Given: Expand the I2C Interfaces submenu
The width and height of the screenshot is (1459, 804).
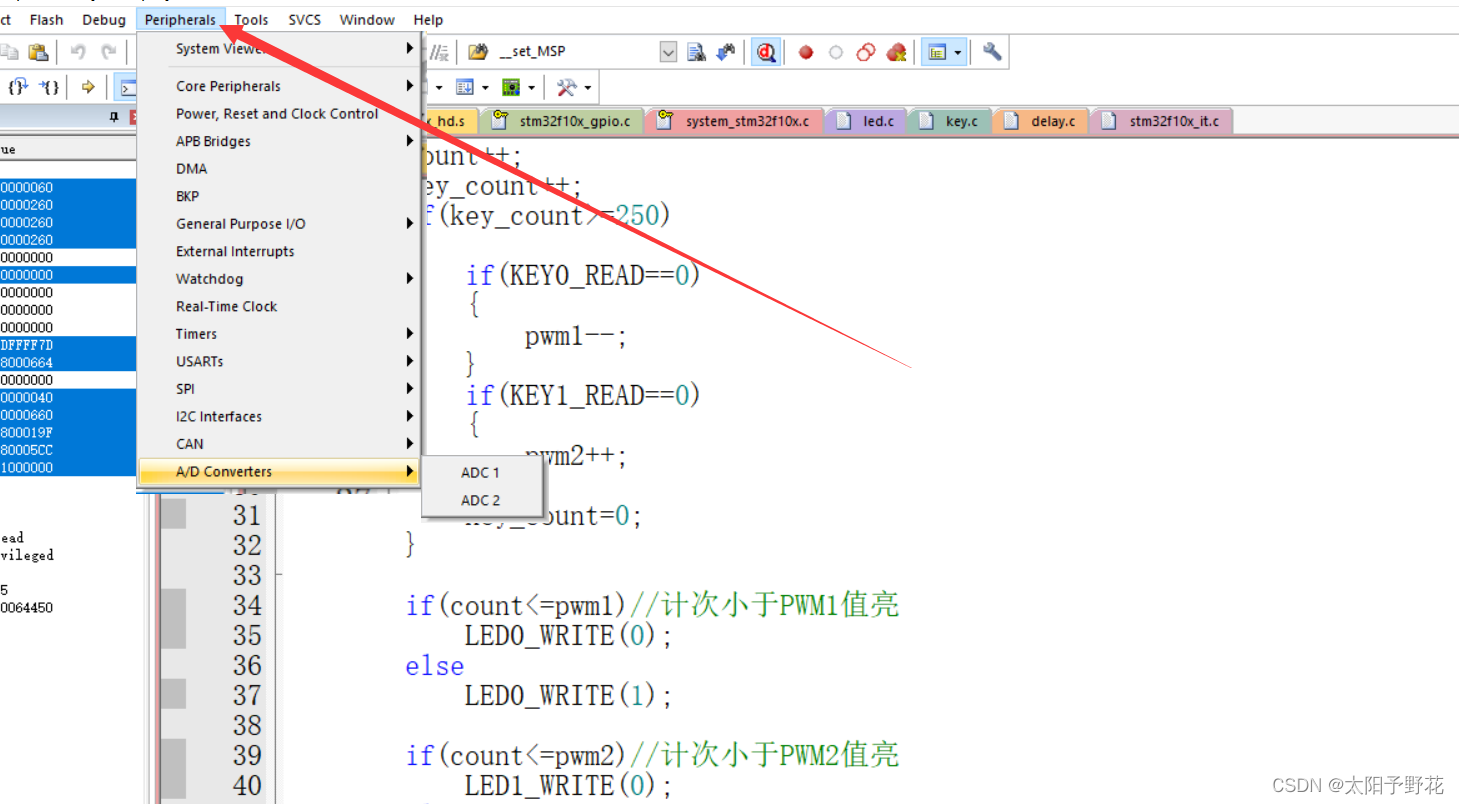Looking at the screenshot, I should [x=279, y=416].
